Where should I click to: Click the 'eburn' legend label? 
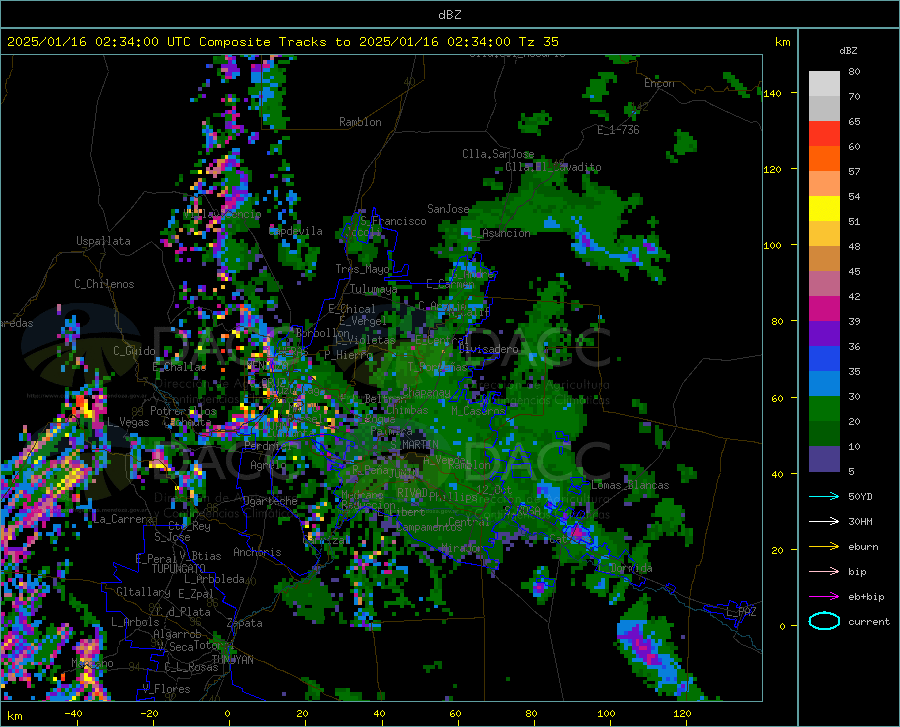pyautogui.click(x=863, y=547)
